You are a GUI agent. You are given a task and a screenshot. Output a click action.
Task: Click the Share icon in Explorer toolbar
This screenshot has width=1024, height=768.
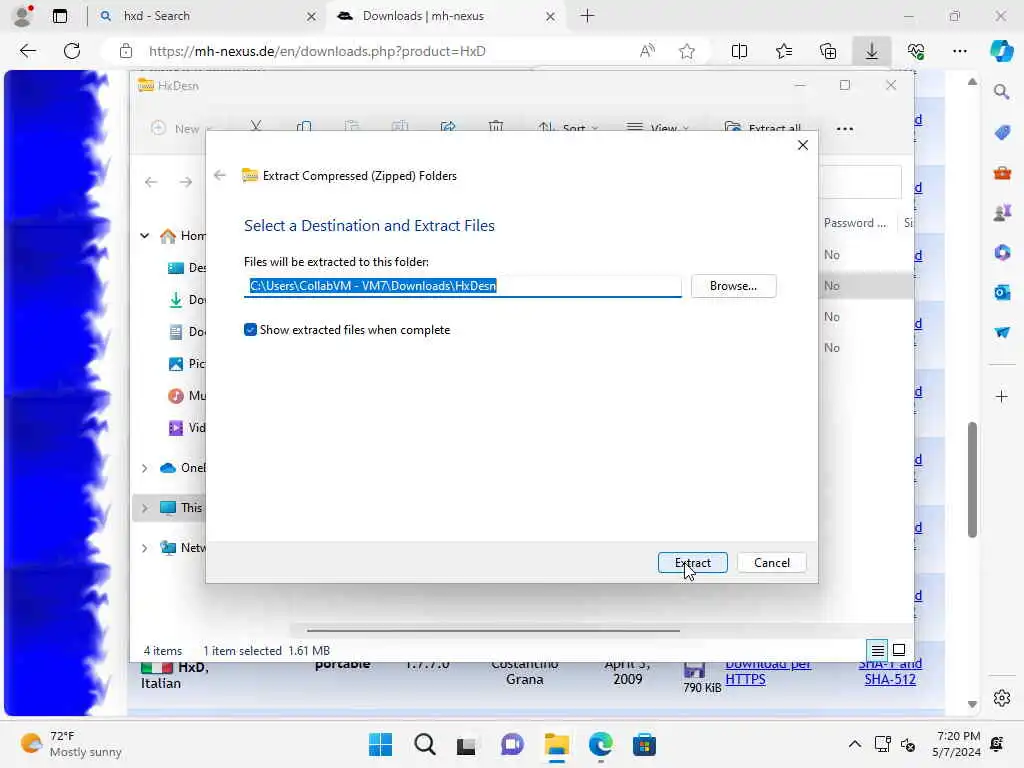448,127
